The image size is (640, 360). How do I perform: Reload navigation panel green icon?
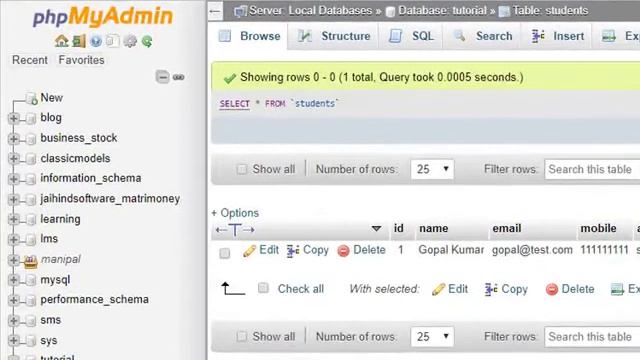coord(147,41)
